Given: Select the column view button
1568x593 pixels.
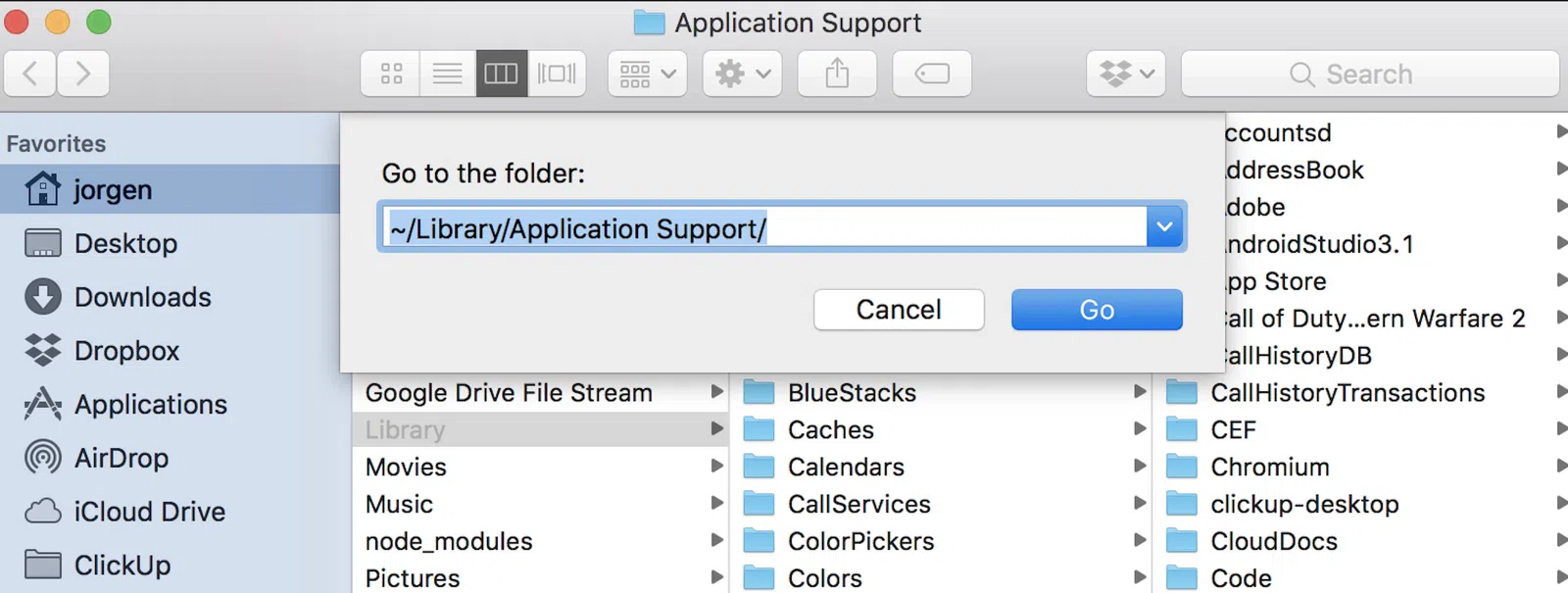Looking at the screenshot, I should pyautogui.click(x=501, y=74).
